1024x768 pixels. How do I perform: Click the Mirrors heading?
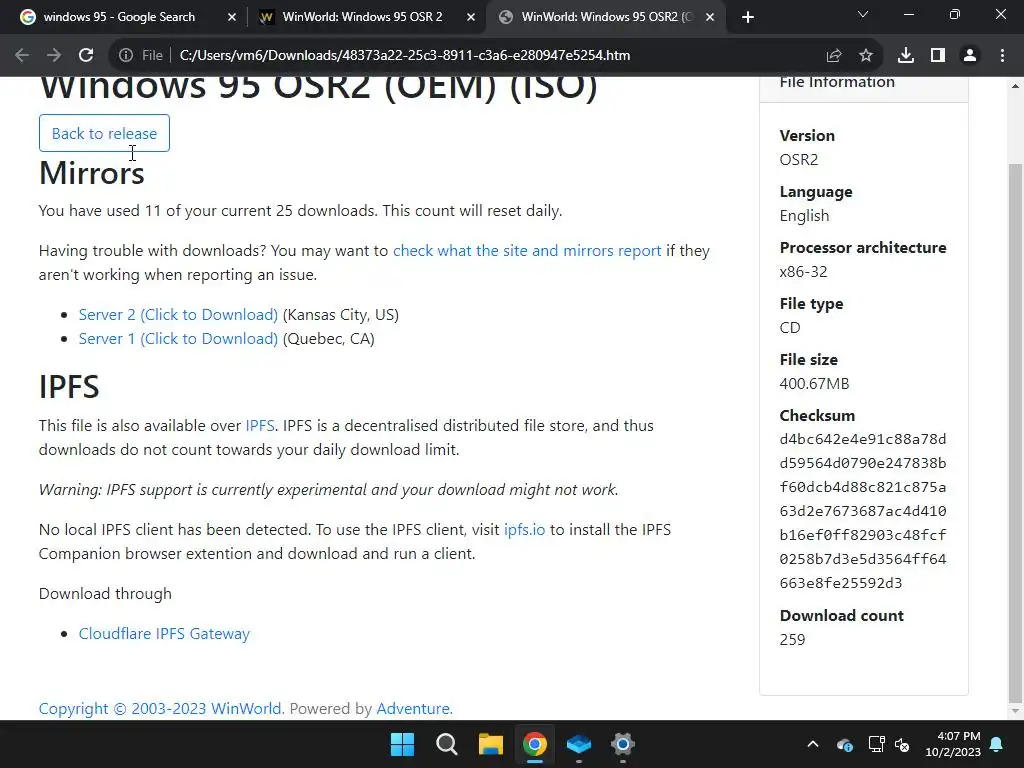point(91,173)
